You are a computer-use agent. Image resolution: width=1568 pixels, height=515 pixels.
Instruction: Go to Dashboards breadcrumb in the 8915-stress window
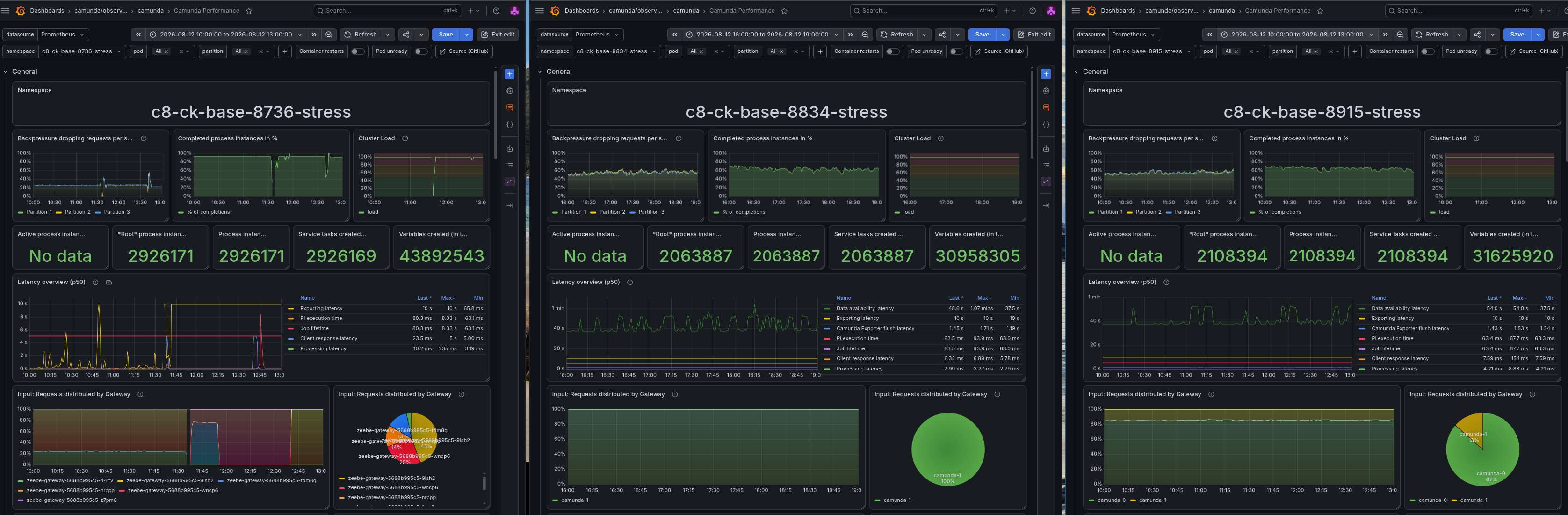(1118, 10)
